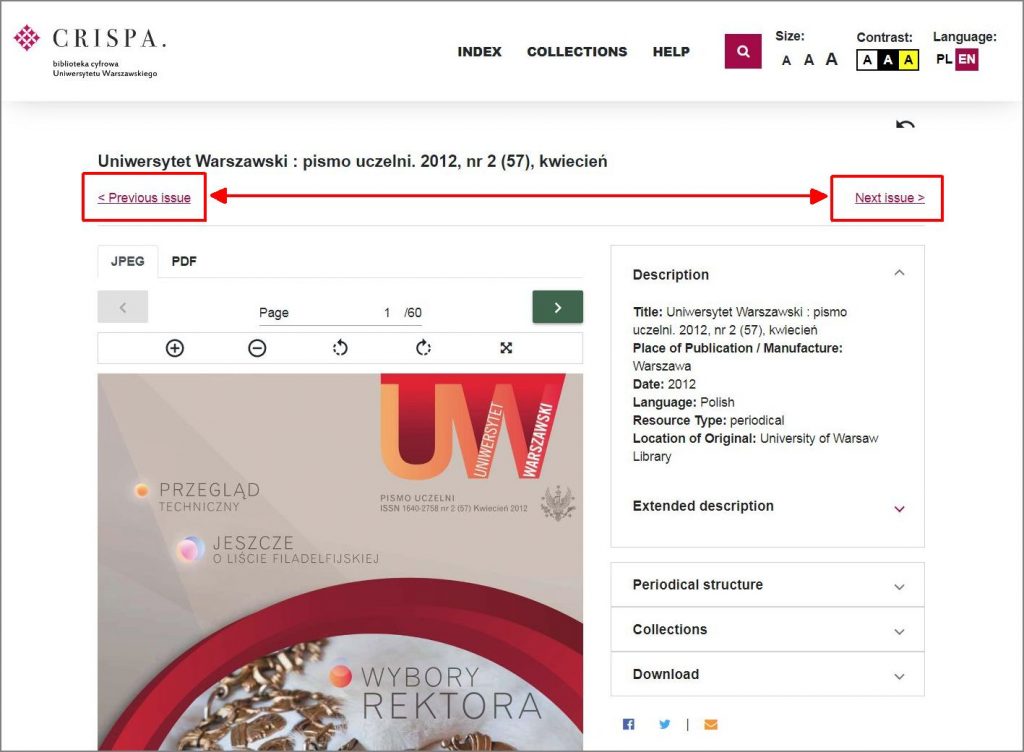Switch language to PL

[x=944, y=59]
